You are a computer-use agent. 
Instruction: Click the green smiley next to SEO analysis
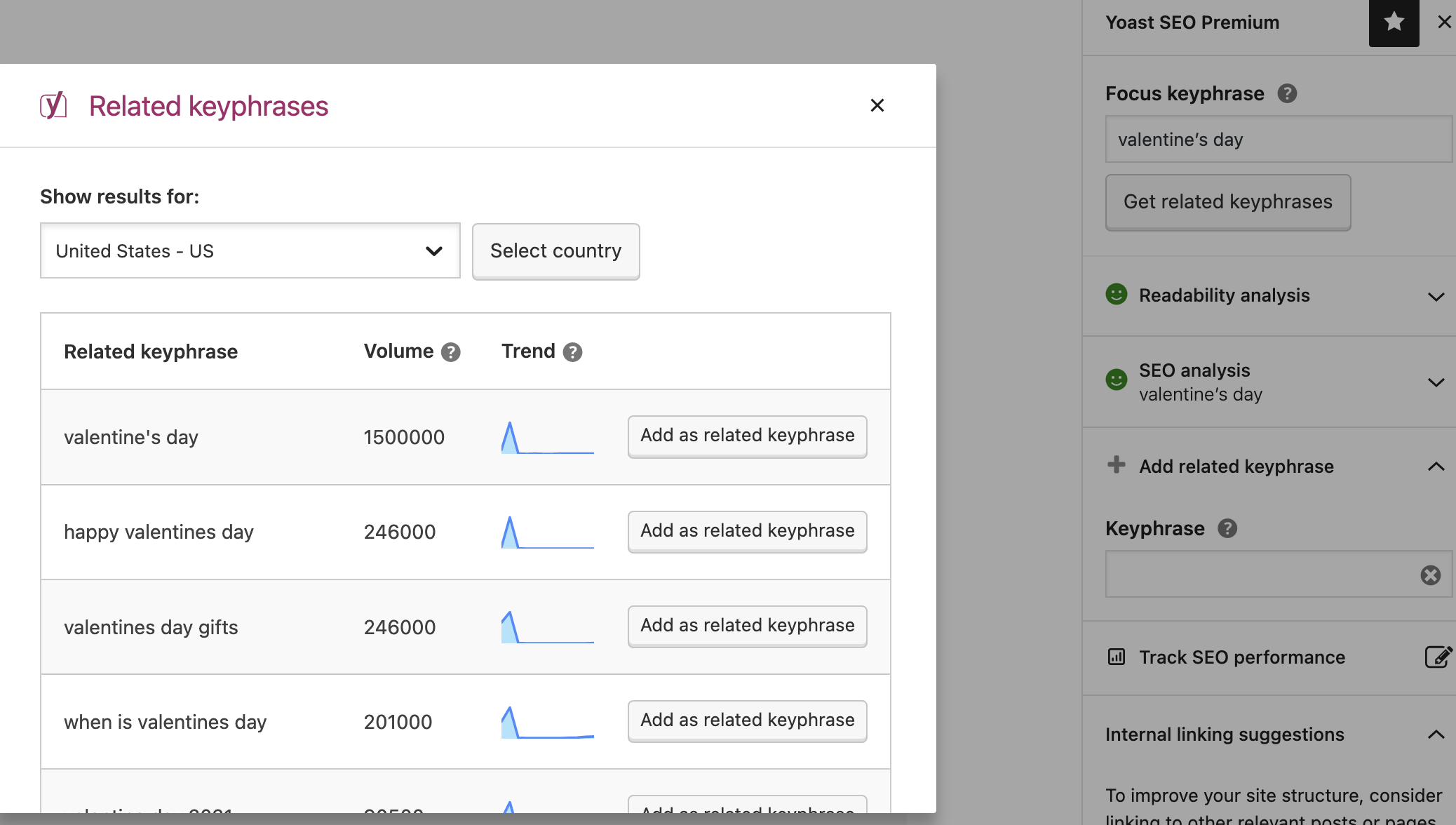coord(1117,380)
